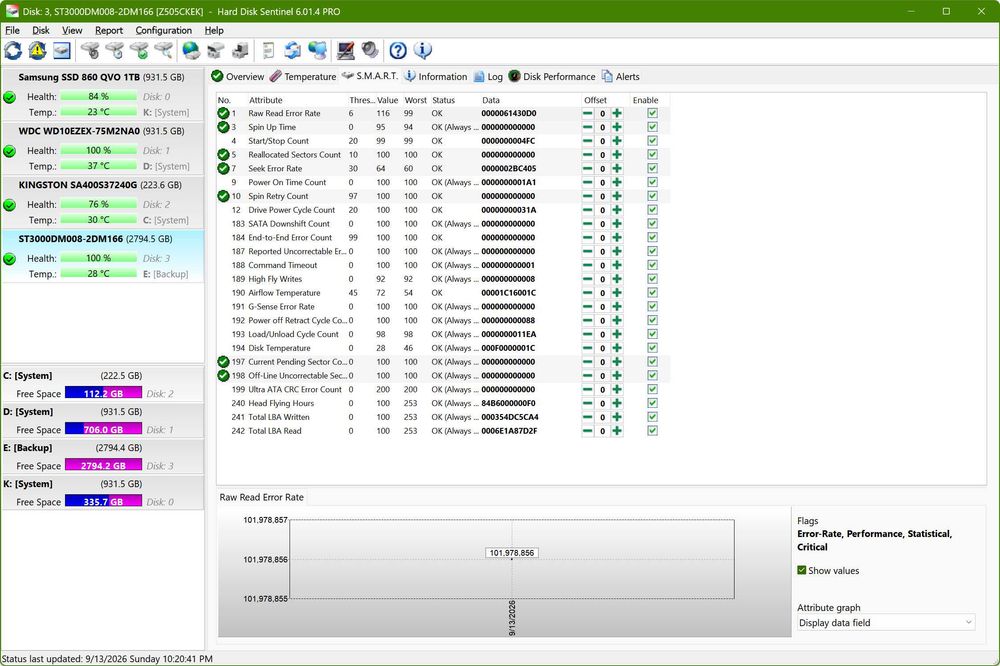Click green check icon on Spin Retry Count row
Viewport: 1000px width, 666px height.
(x=223, y=196)
